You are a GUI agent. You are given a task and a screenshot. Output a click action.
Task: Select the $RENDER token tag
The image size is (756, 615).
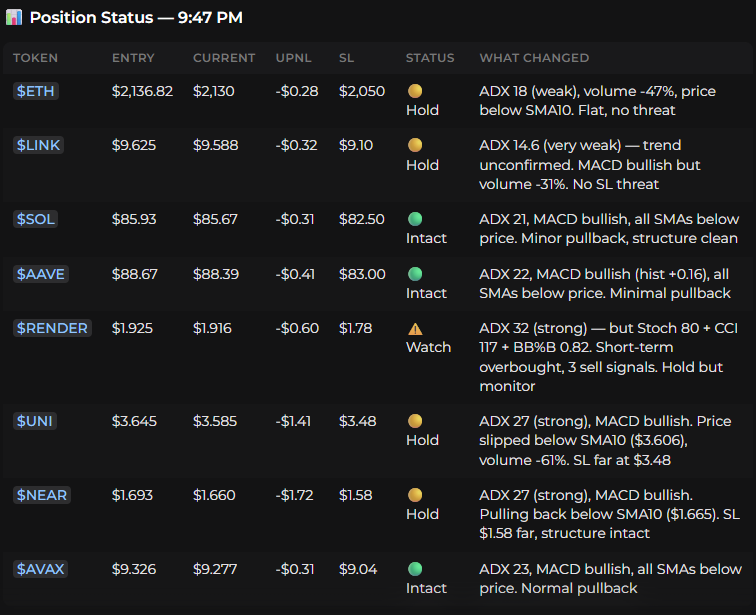click(52, 328)
